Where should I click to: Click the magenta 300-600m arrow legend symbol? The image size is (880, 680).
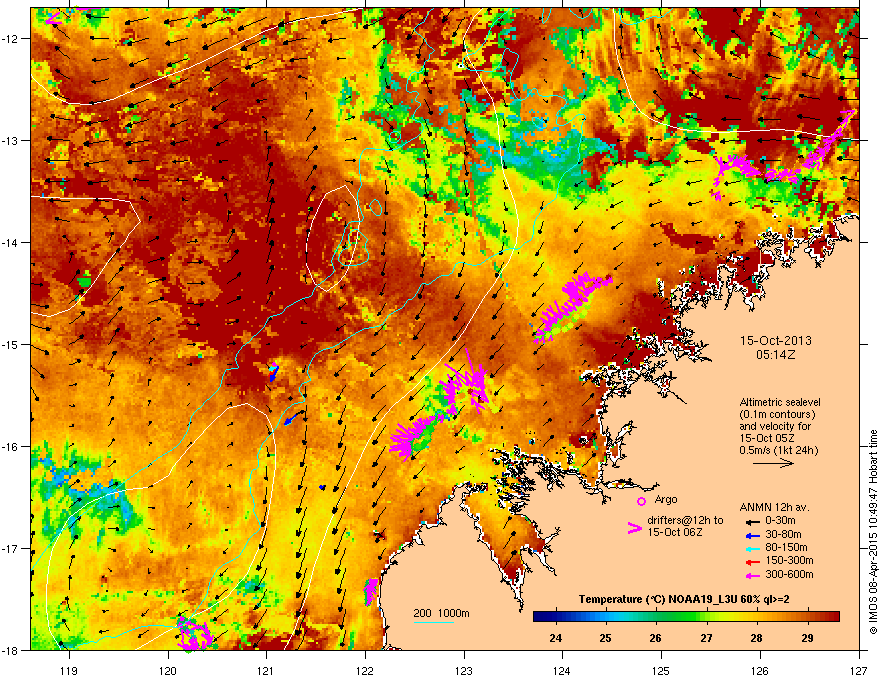[751, 575]
